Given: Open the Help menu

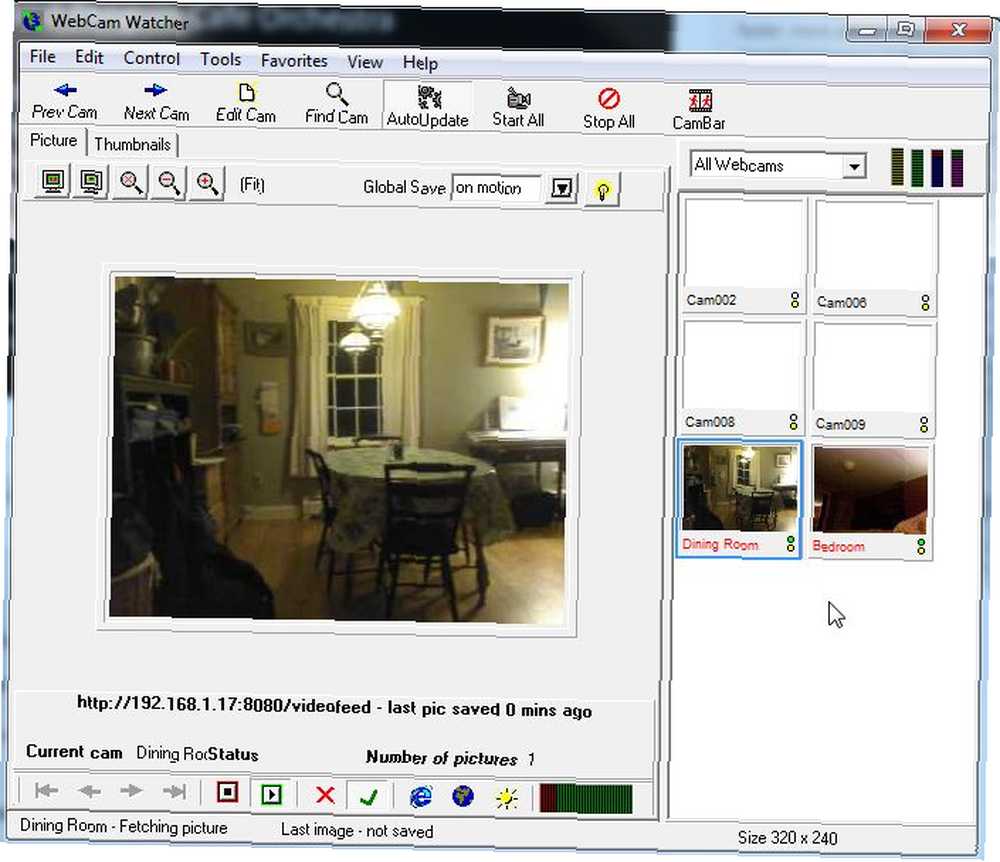Looking at the screenshot, I should pos(420,63).
